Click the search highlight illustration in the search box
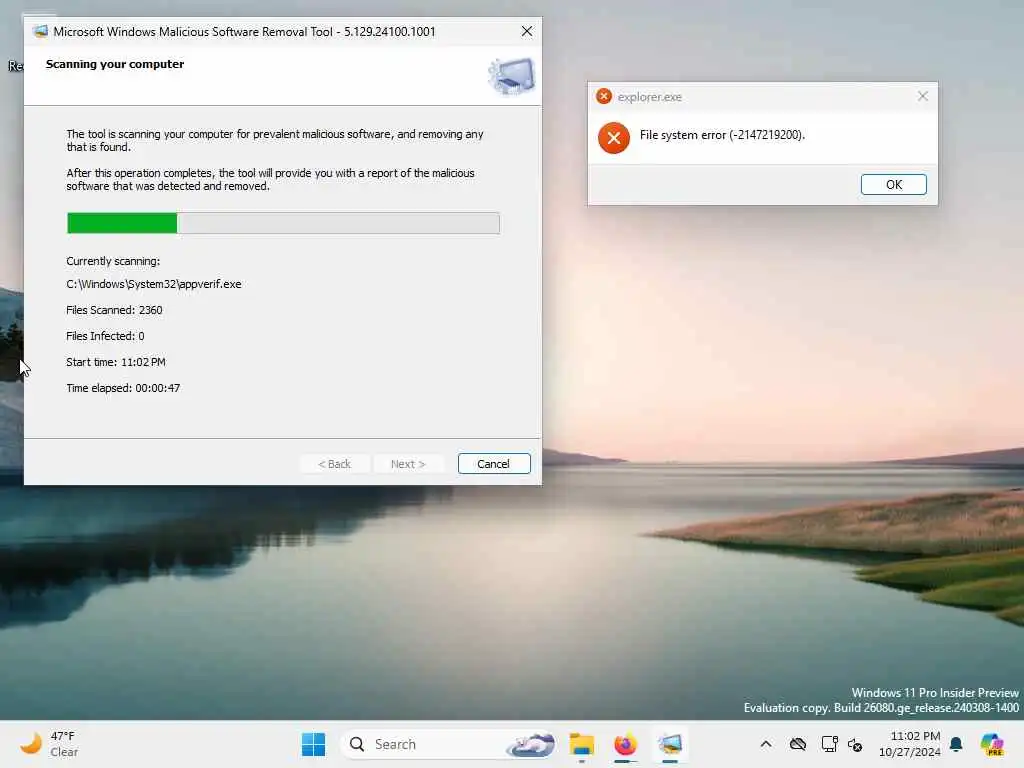The width and height of the screenshot is (1024, 768). [x=530, y=744]
